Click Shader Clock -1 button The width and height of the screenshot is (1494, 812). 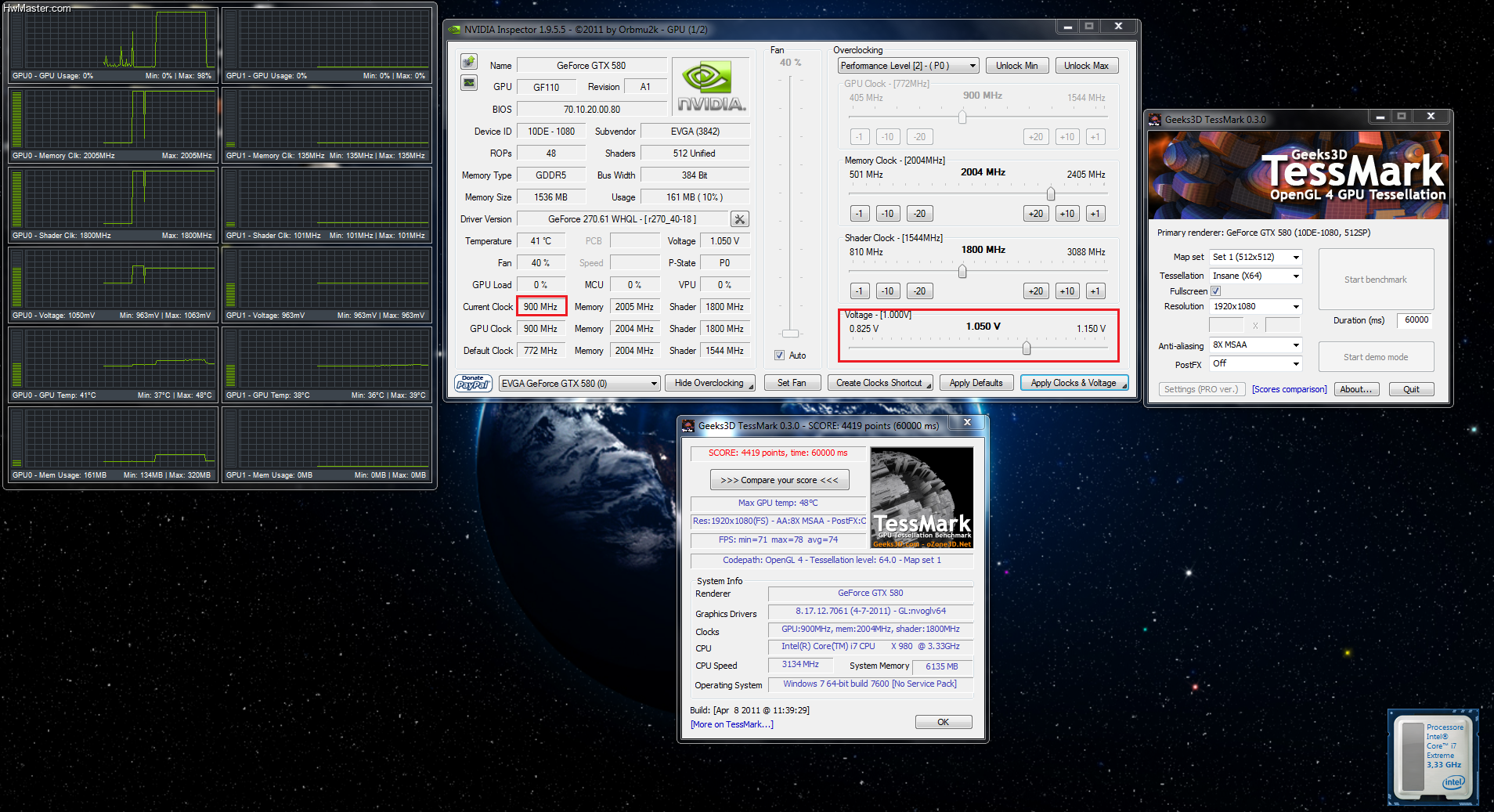860,291
